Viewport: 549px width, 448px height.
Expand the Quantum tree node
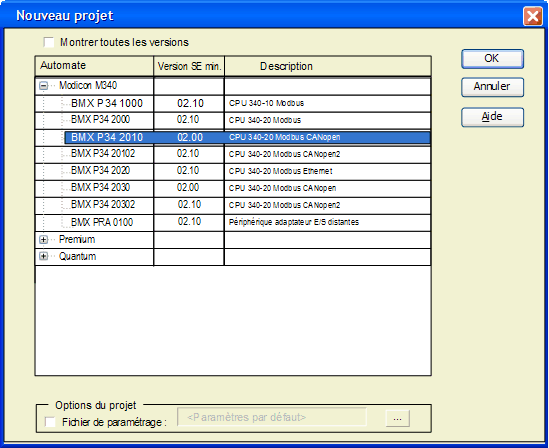click(43, 257)
